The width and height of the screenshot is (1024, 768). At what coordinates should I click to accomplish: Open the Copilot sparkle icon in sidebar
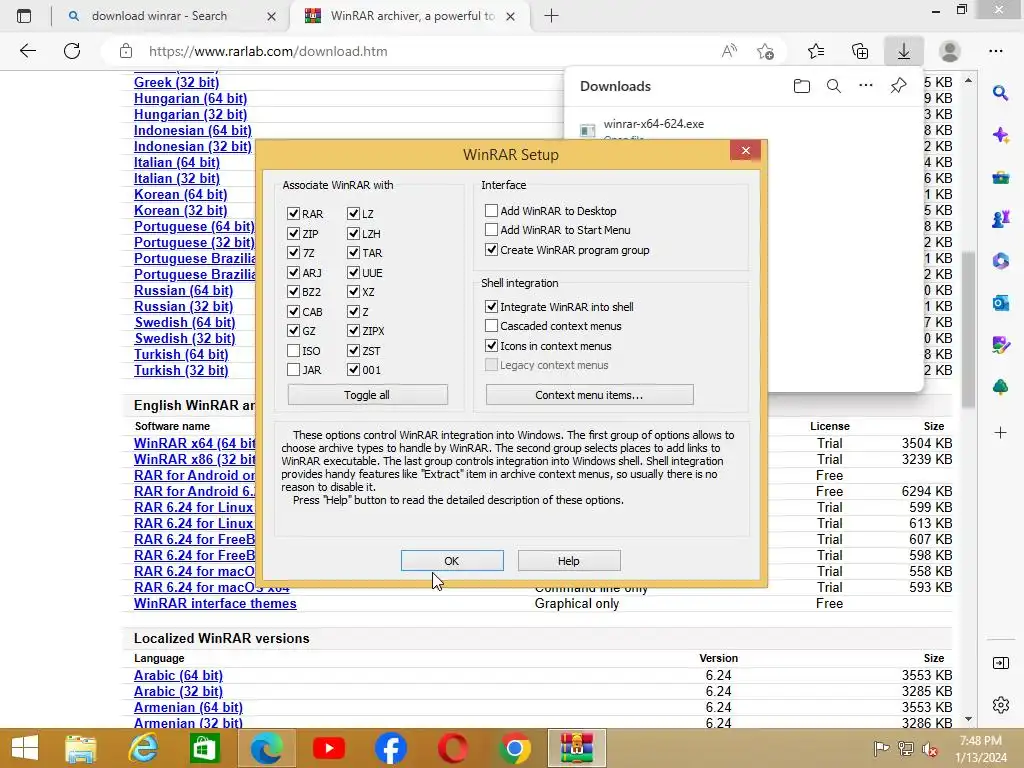point(1000,135)
